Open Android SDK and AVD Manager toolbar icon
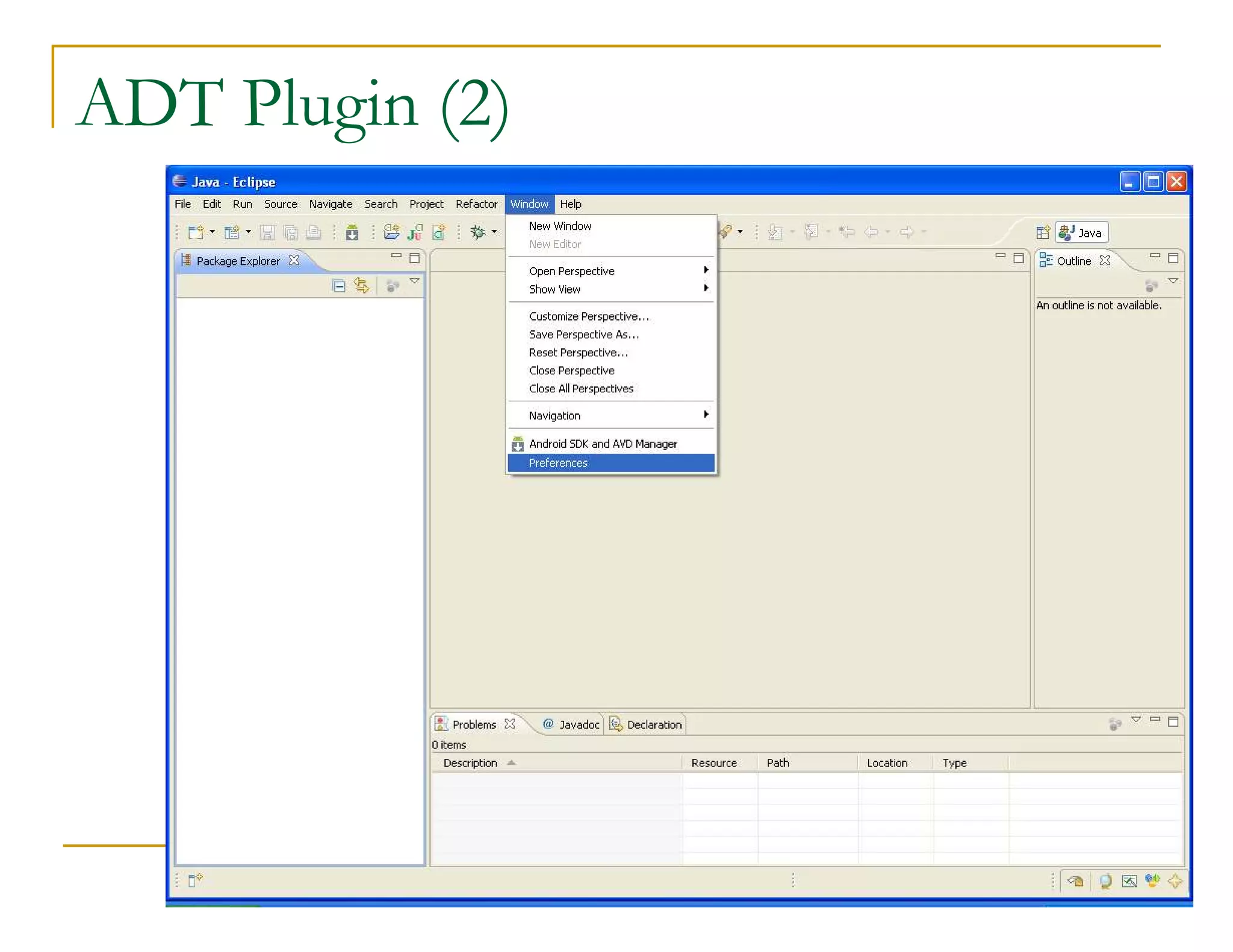Image resolution: width=1233 pixels, height=952 pixels. (x=352, y=232)
